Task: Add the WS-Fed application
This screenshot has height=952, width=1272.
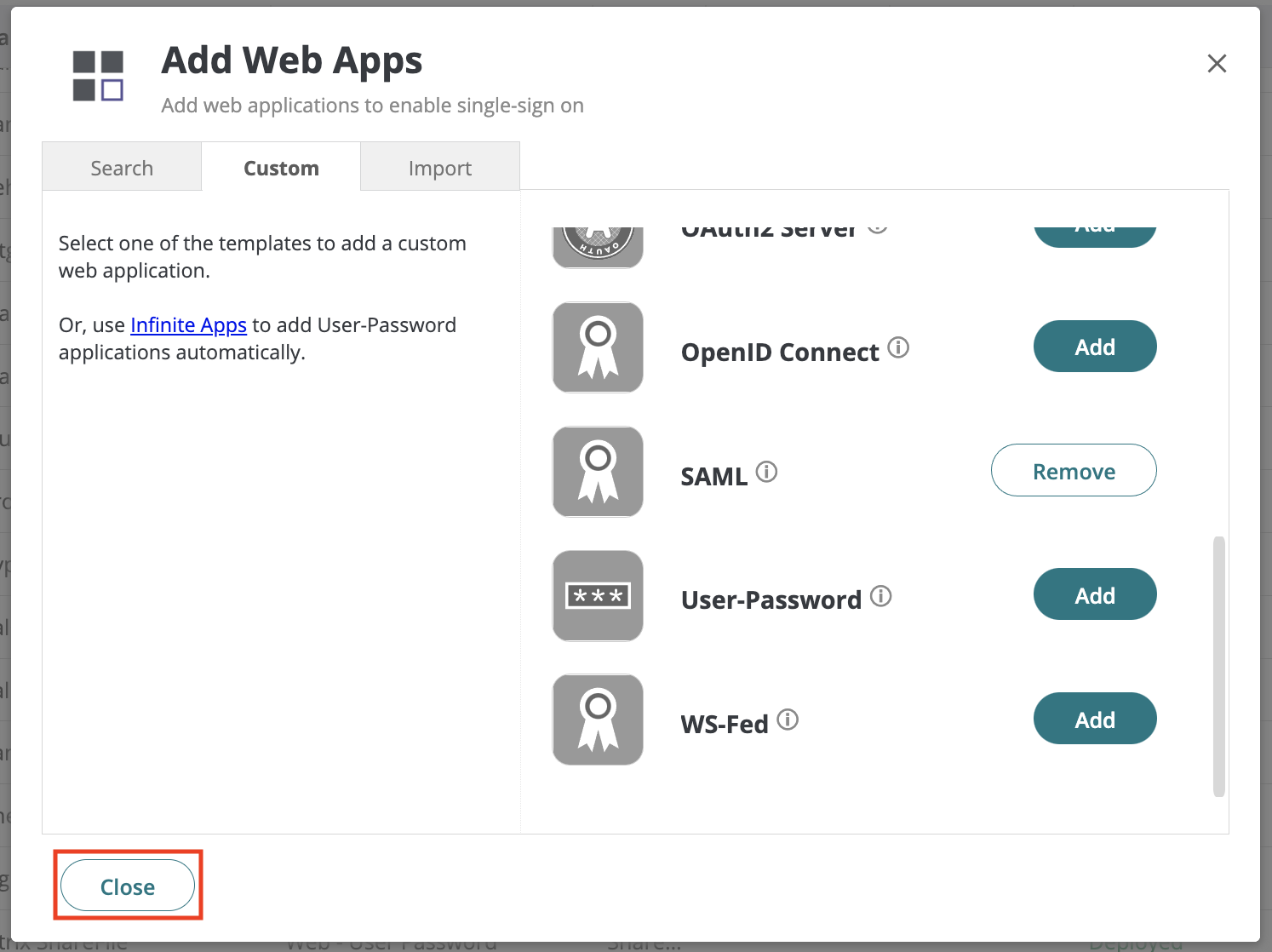Action: (x=1095, y=719)
